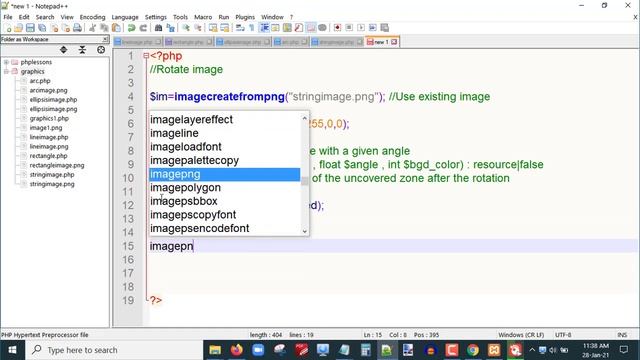This screenshot has height=360, width=640.
Task: Click the Save All toolbar icon
Action: tap(42, 28)
